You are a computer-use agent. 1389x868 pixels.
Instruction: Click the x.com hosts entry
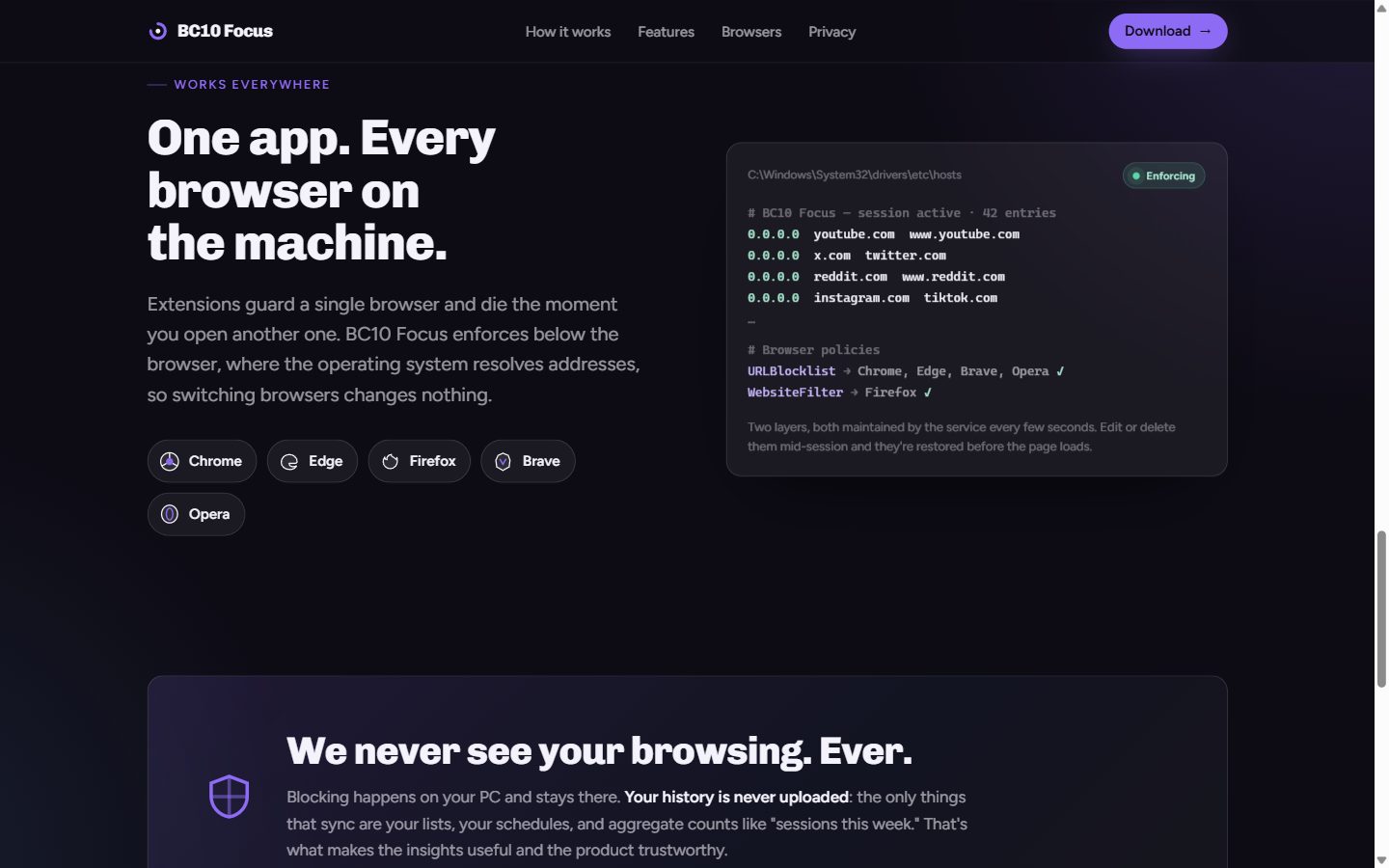click(x=831, y=256)
